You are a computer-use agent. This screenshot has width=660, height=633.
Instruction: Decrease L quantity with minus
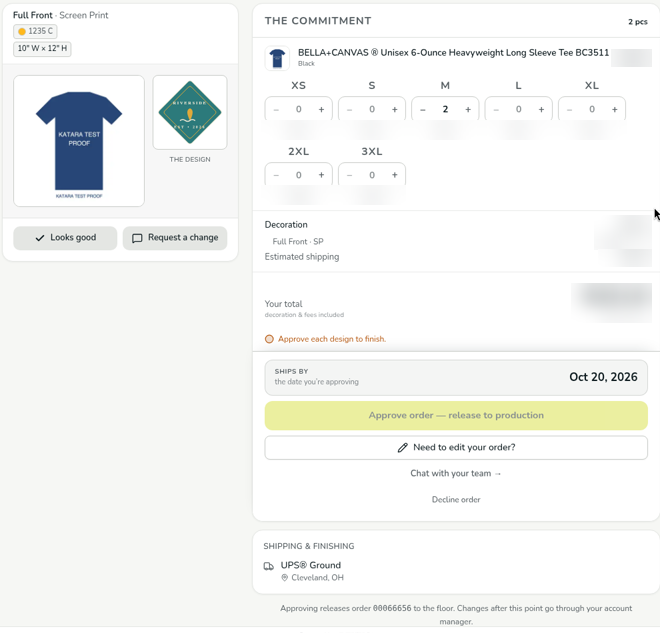click(x=496, y=109)
